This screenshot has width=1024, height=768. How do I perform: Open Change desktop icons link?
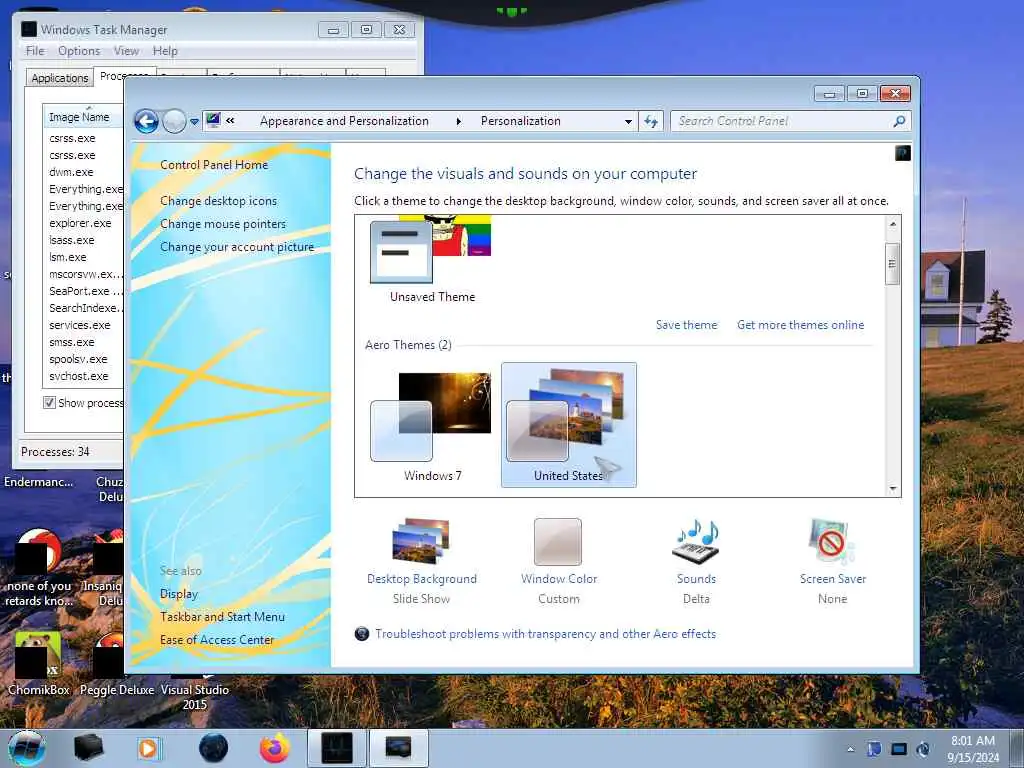point(219,201)
